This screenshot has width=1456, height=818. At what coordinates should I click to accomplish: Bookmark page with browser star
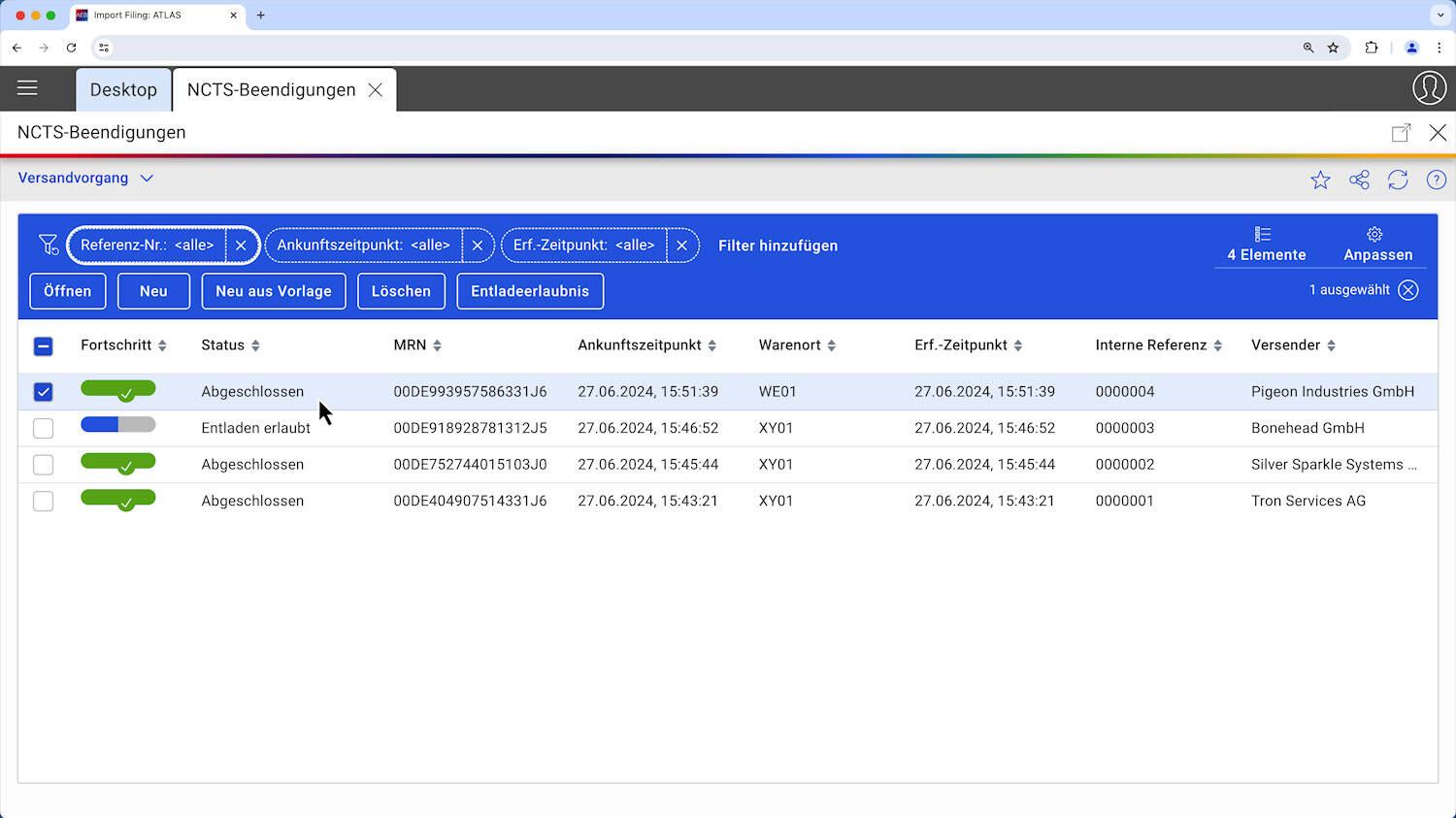1333,48
